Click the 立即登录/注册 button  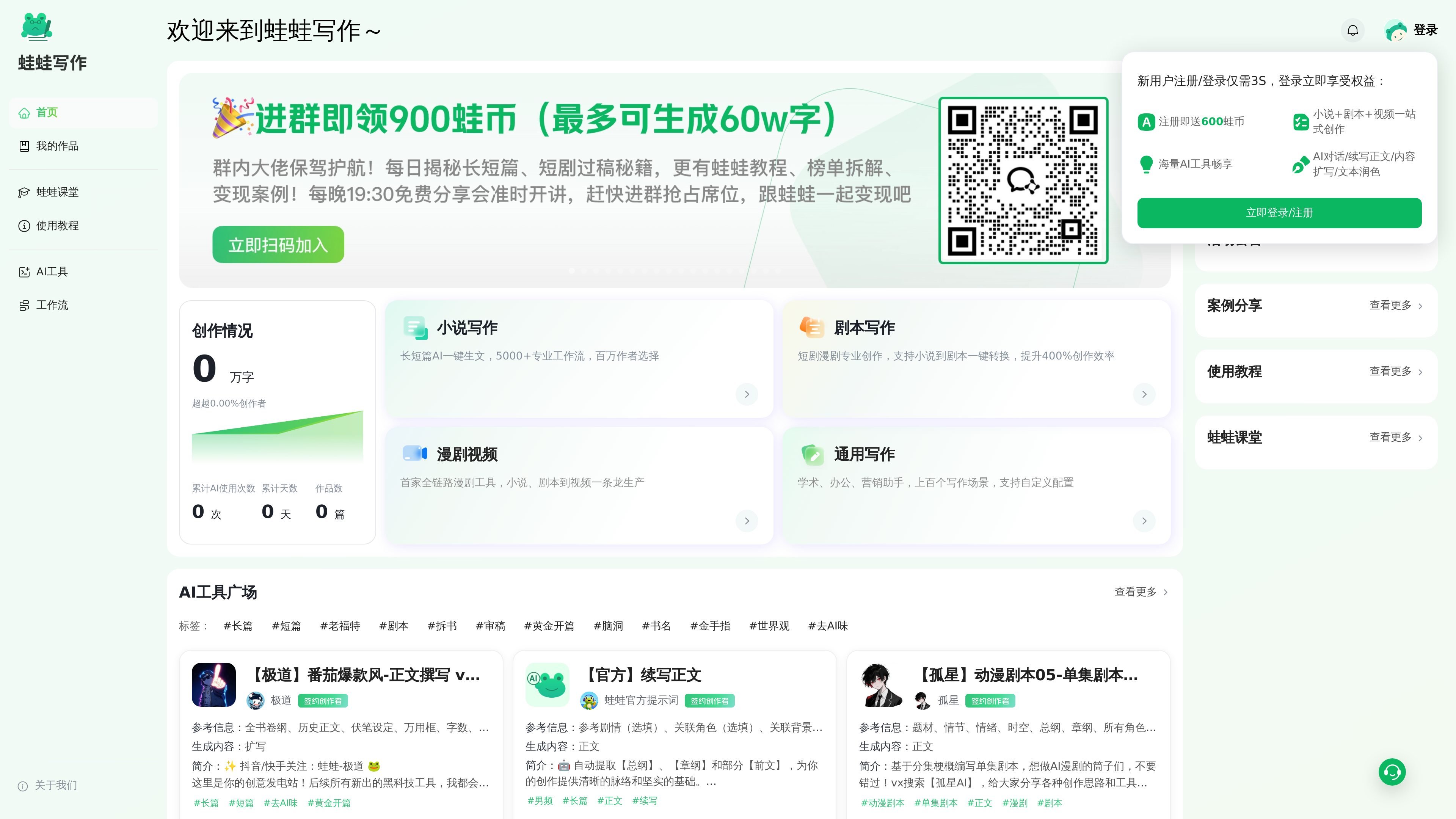tap(1279, 213)
